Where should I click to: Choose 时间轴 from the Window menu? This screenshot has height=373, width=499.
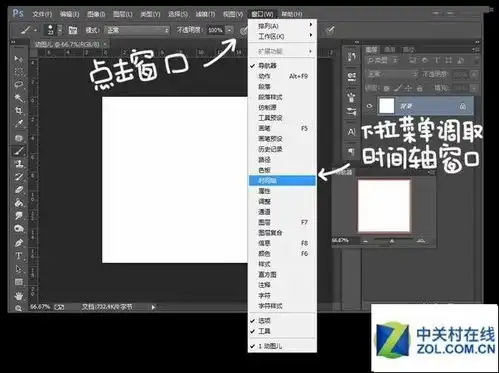(282, 181)
